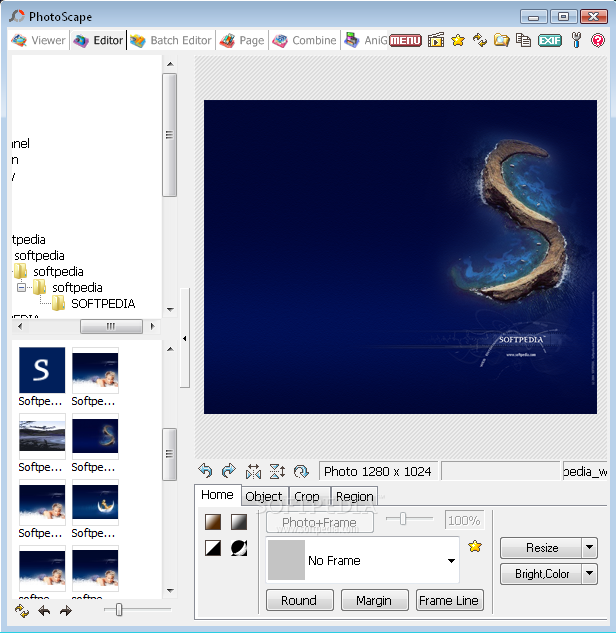Click the Photo+Frame button
Screen dimensions: 616x633
tap(320, 522)
